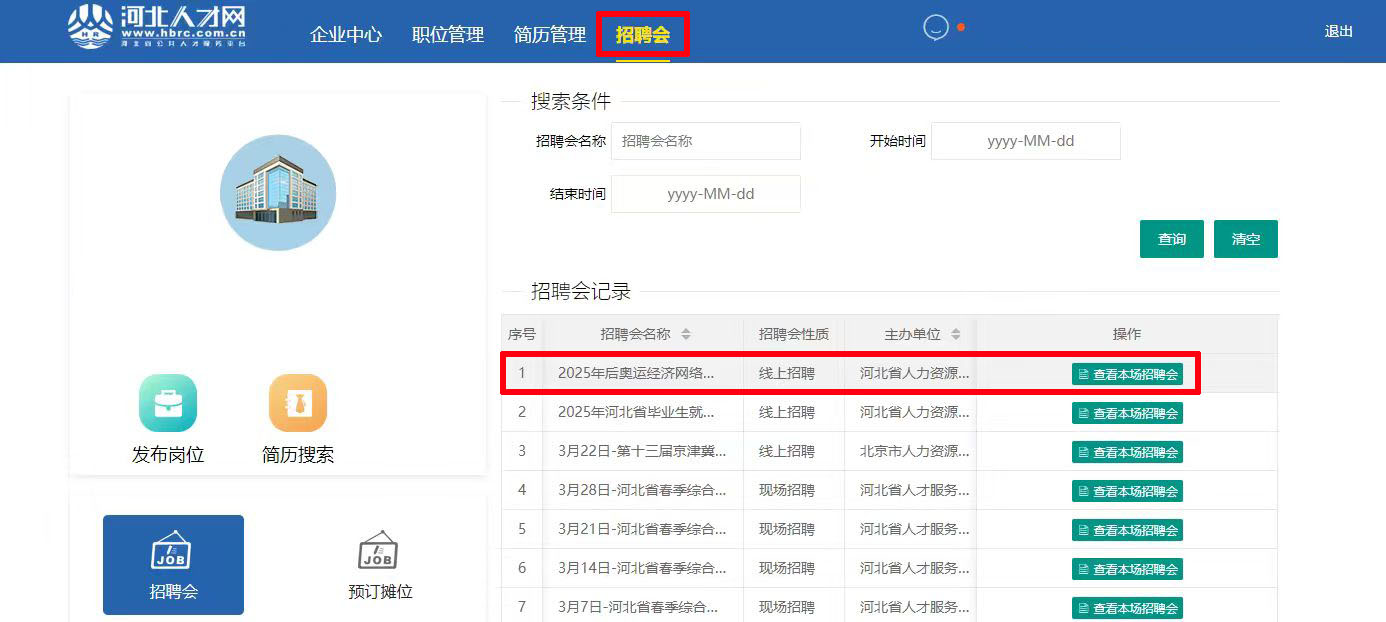
Task: Click the 查询 search button
Action: click(x=1171, y=239)
